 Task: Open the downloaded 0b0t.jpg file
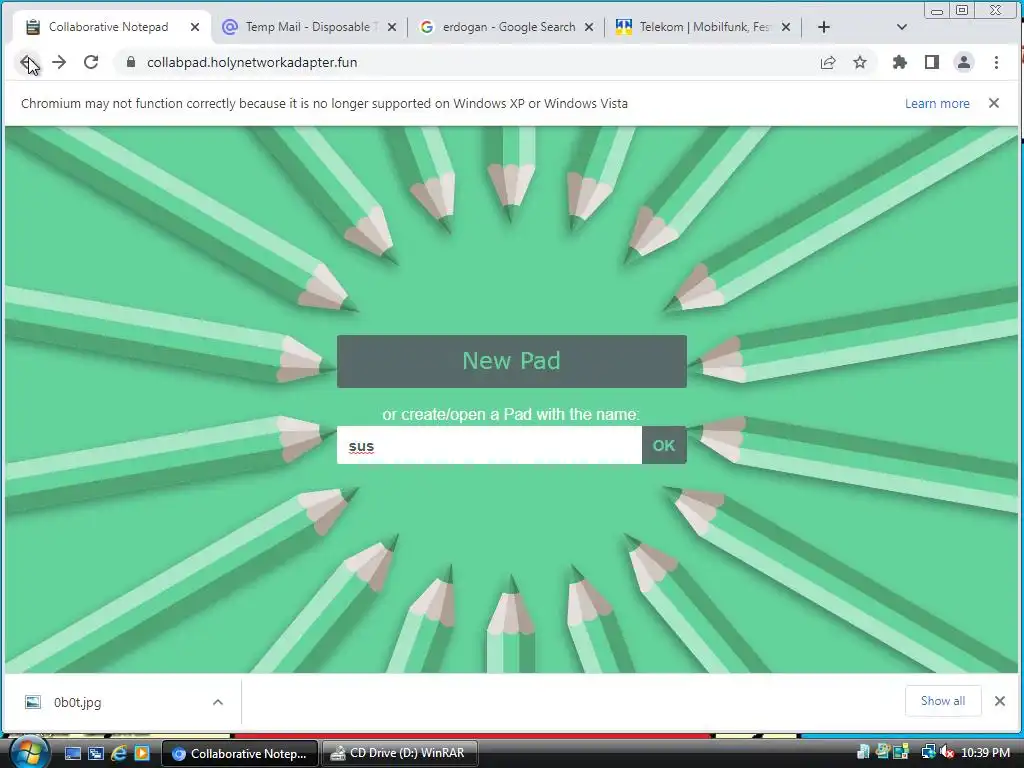click(77, 703)
